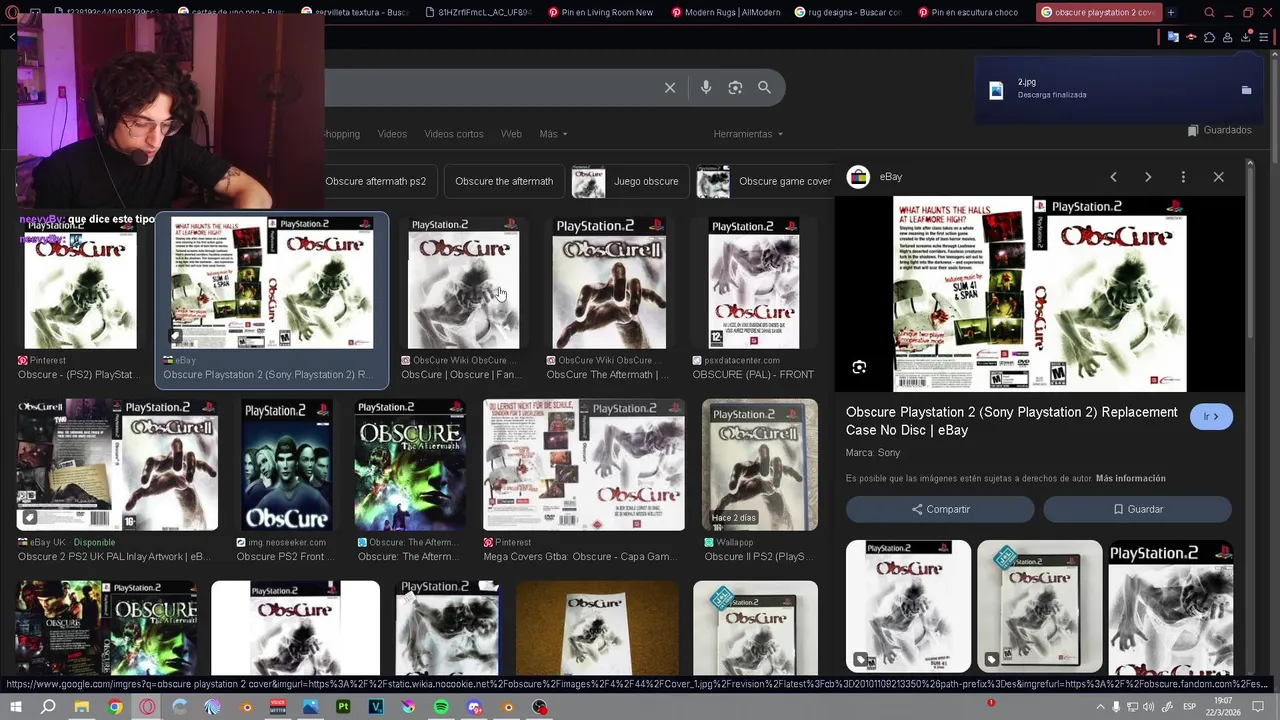
Task: Switch to the Videos search tab
Action: (x=392, y=134)
